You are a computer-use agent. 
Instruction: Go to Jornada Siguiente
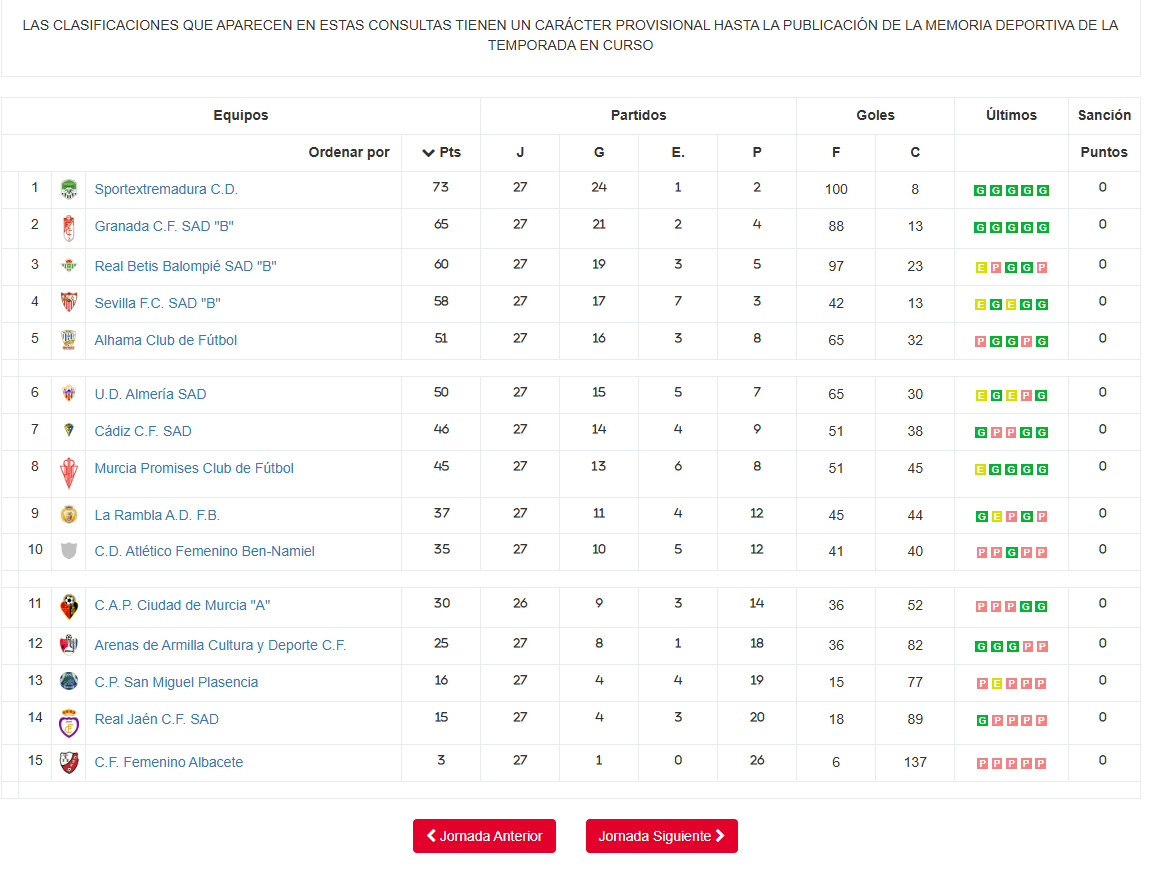[662, 836]
